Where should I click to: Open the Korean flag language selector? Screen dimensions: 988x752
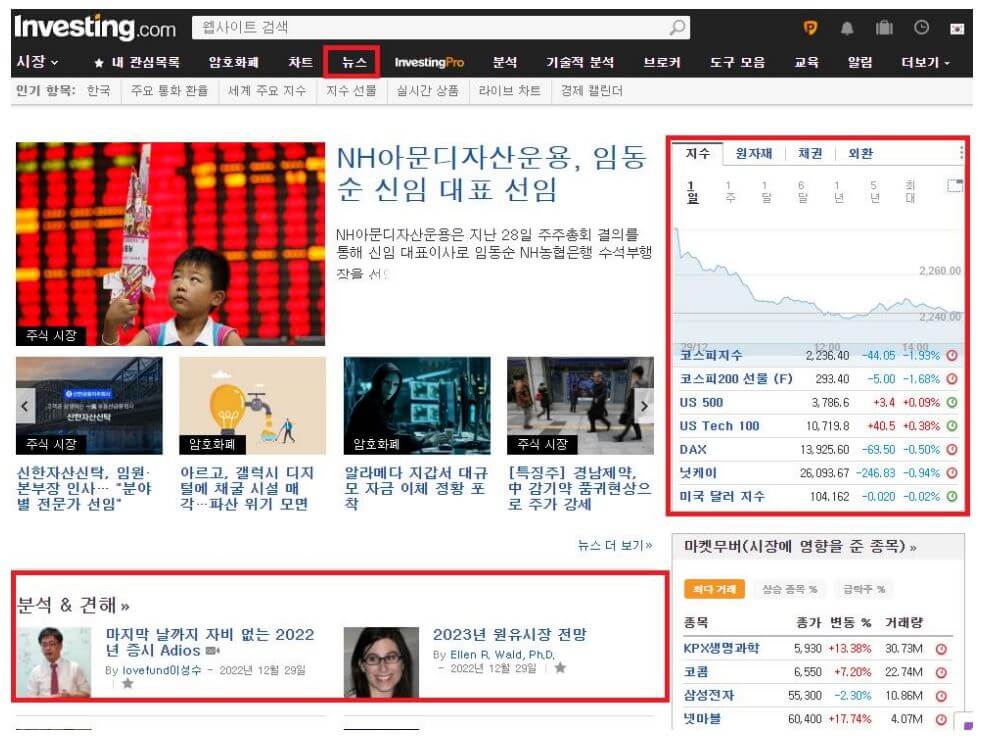coord(957,28)
